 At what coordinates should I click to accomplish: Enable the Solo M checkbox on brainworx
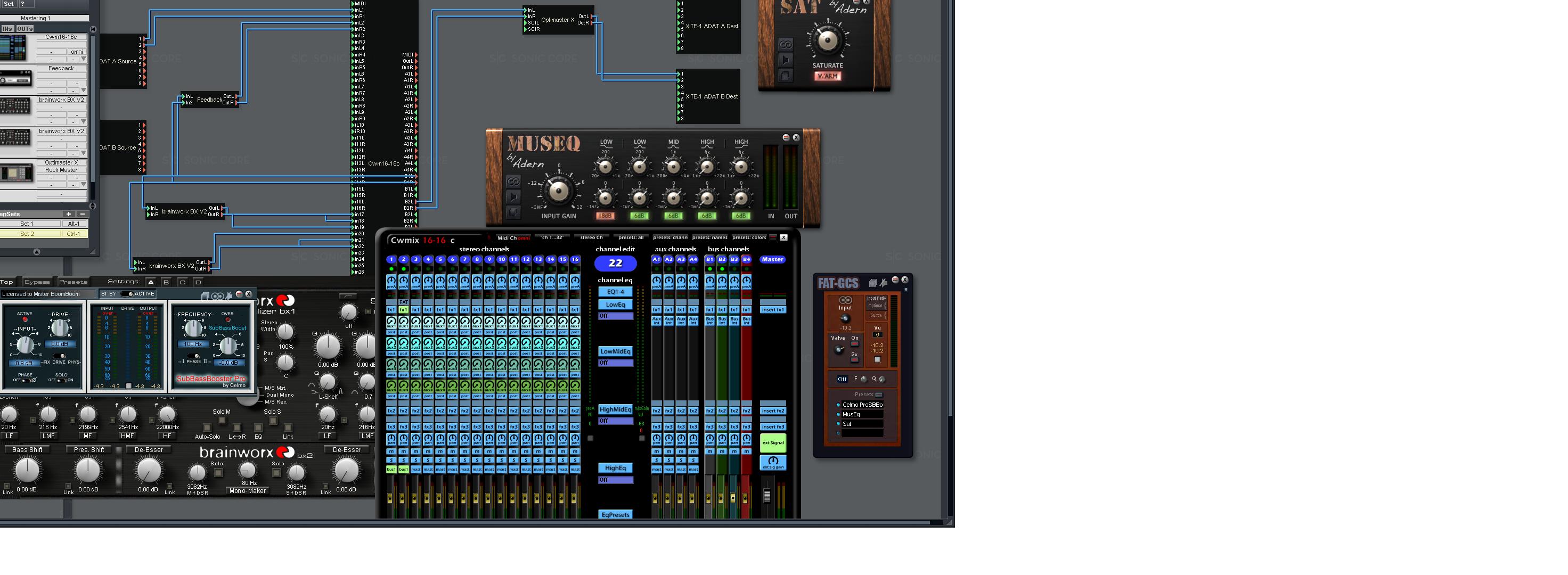coord(222,421)
